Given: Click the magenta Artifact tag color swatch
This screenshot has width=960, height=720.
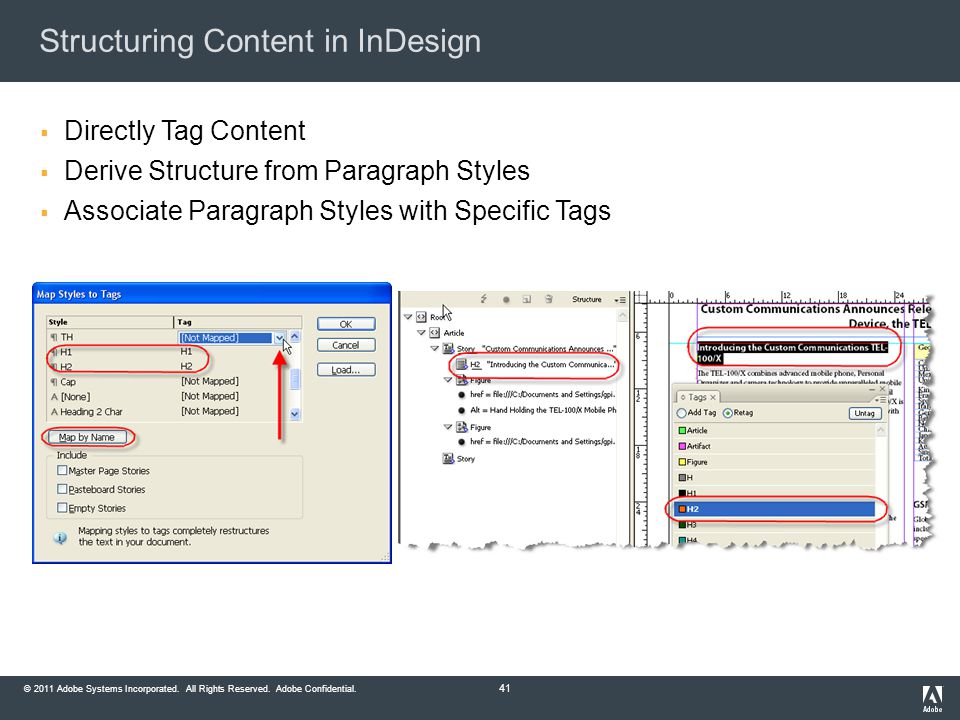Looking at the screenshot, I should 682,446.
